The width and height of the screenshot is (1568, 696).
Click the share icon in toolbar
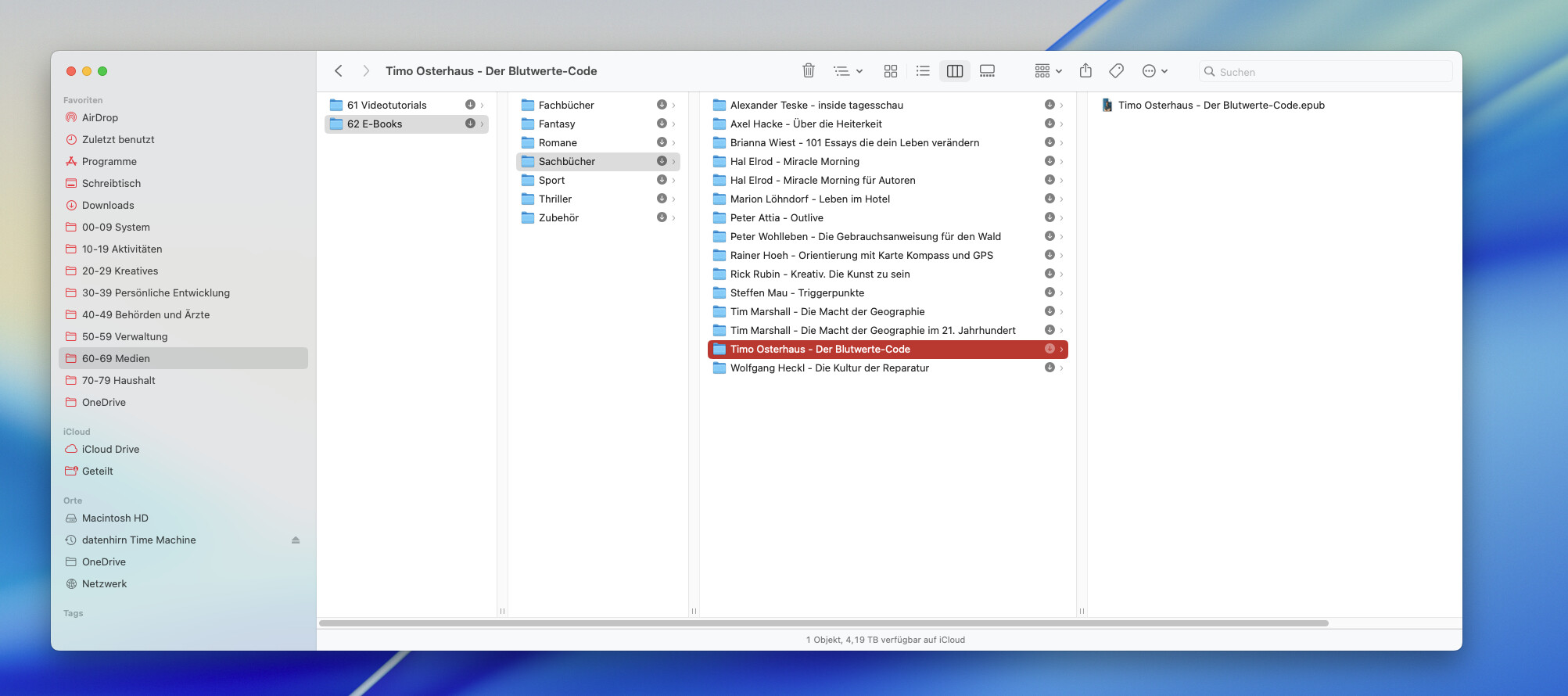tap(1085, 71)
